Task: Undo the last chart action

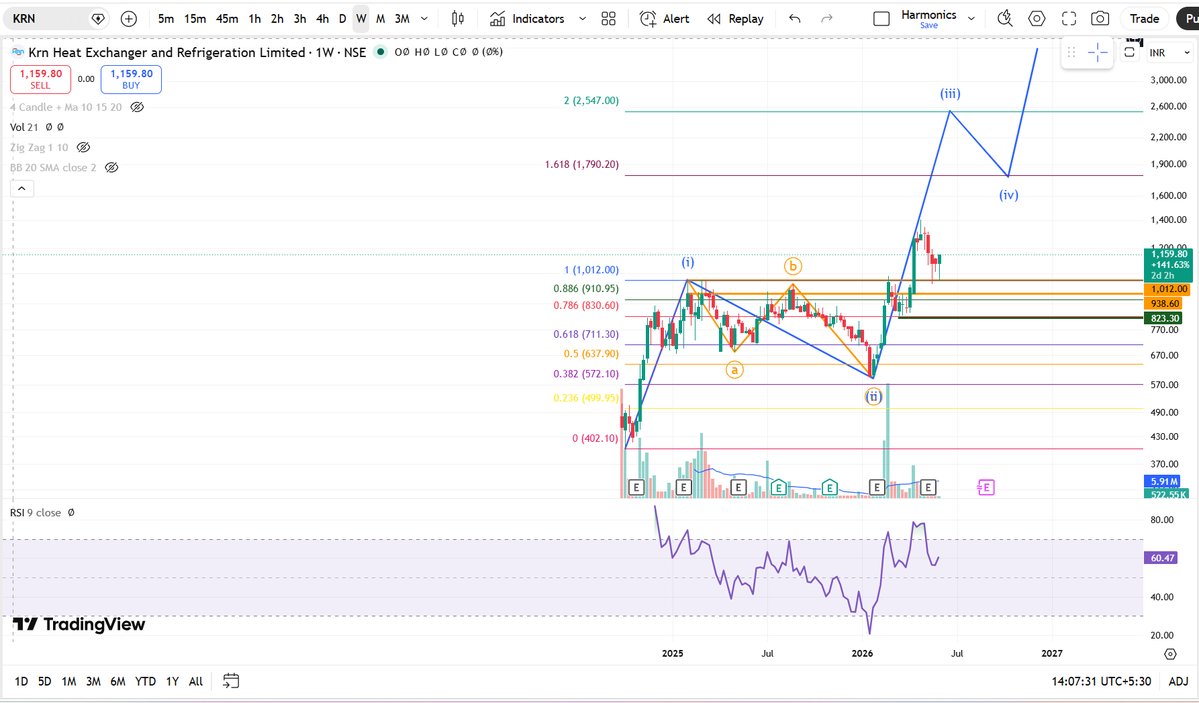Action: point(794,19)
